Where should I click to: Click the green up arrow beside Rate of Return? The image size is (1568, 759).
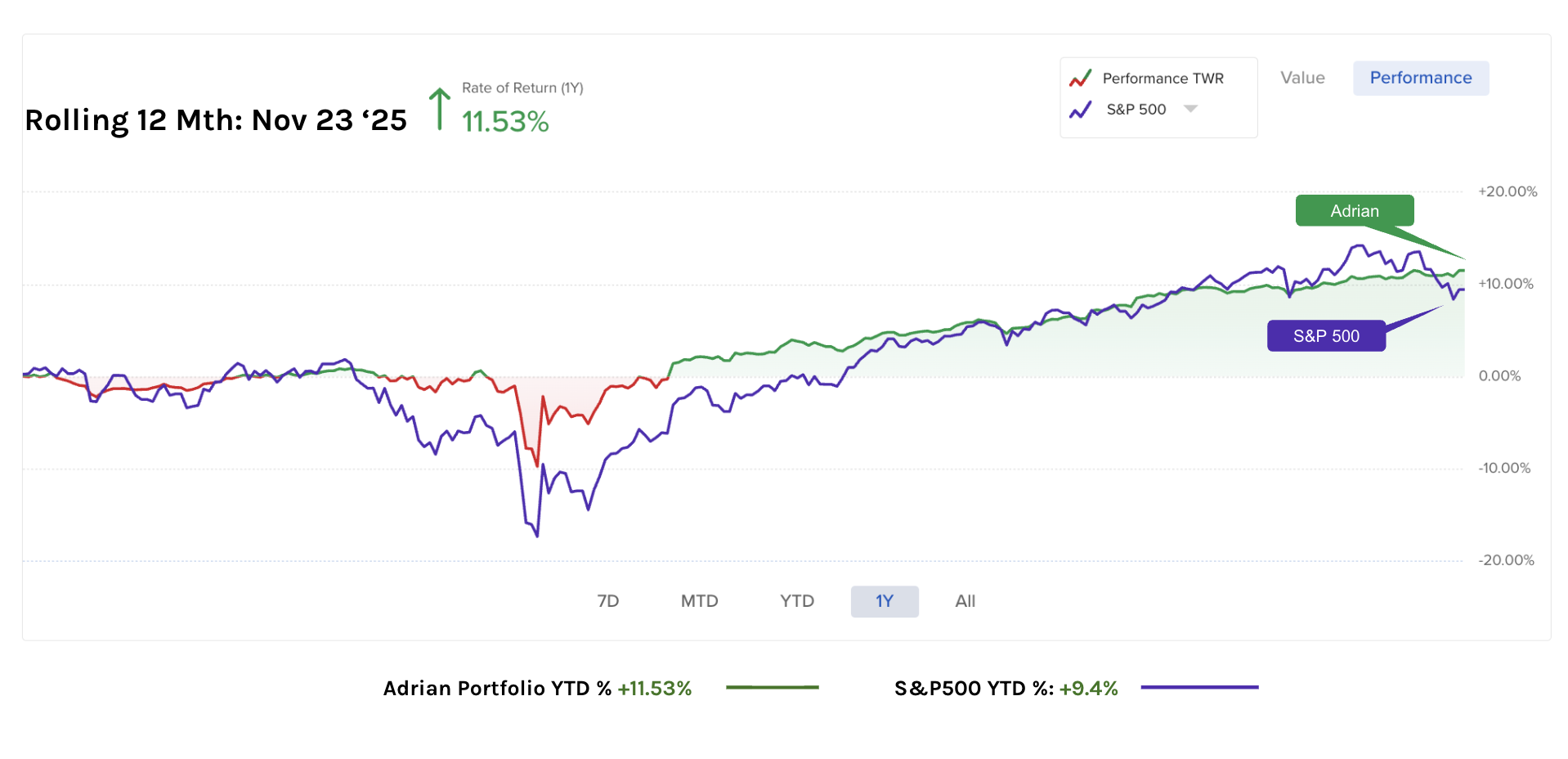(440, 109)
